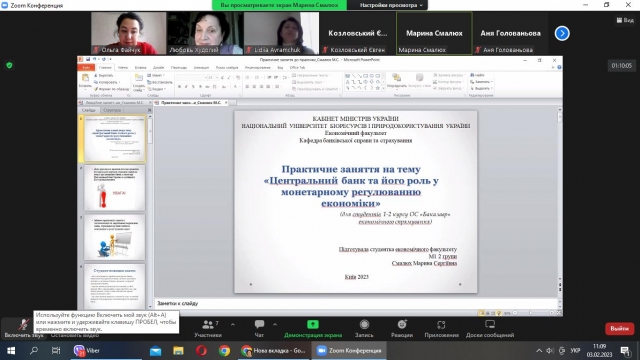Open the Участники participants panel
This screenshot has height=360, width=640.
pos(208,329)
